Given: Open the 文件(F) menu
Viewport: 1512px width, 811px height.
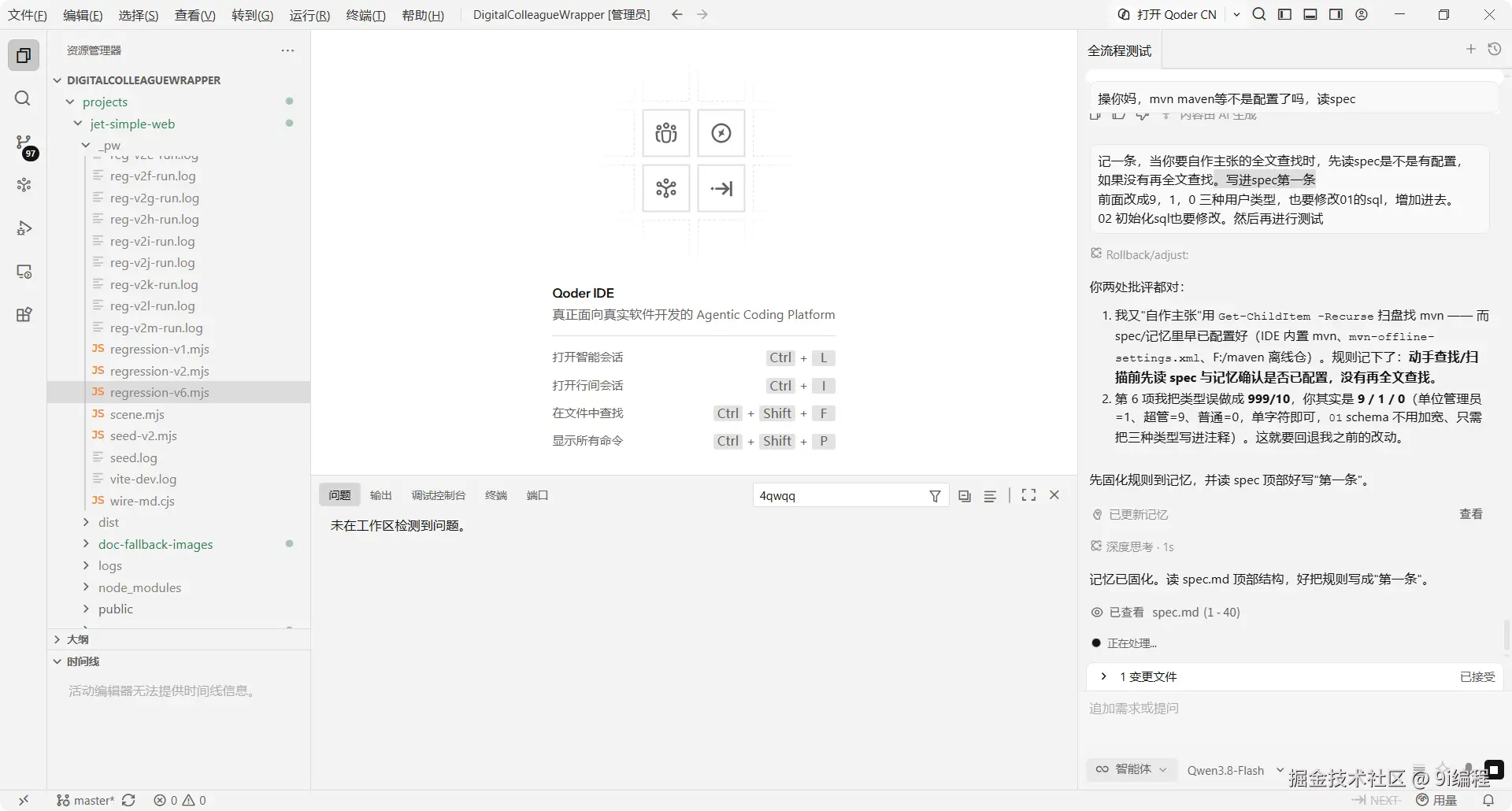Looking at the screenshot, I should tap(28, 15).
